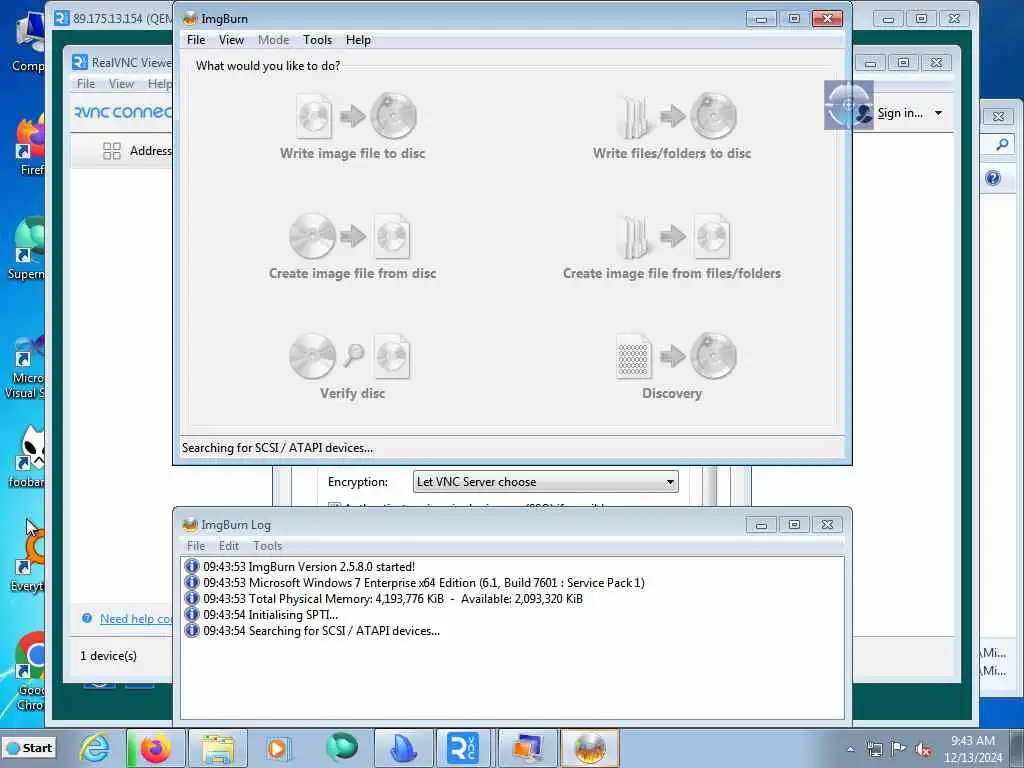Viewport: 1024px width, 768px height.
Task: Open ImgBurn Help menu
Action: tap(358, 40)
